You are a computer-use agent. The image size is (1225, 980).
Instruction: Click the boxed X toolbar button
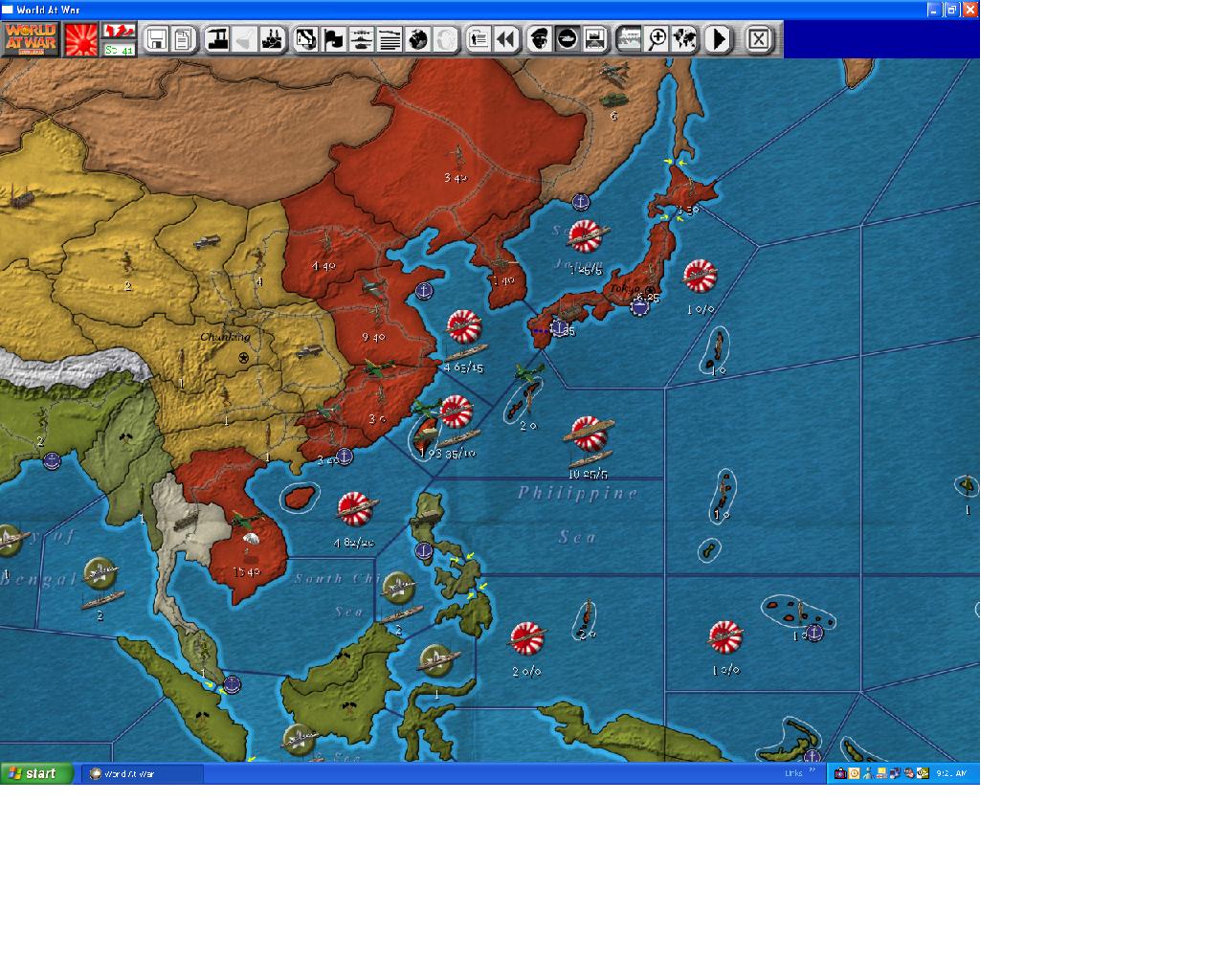[x=758, y=39]
